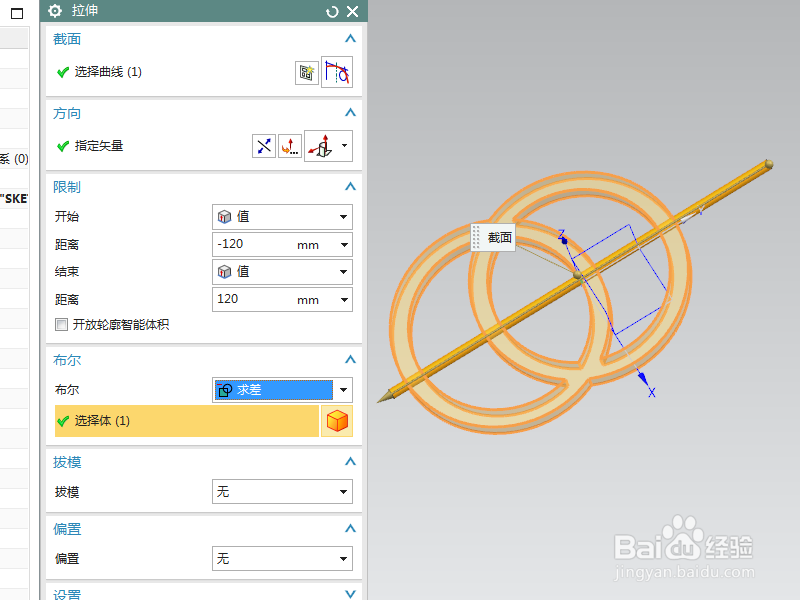
Task: Open the 偏置 dropdown set to 无
Action: coord(282,559)
